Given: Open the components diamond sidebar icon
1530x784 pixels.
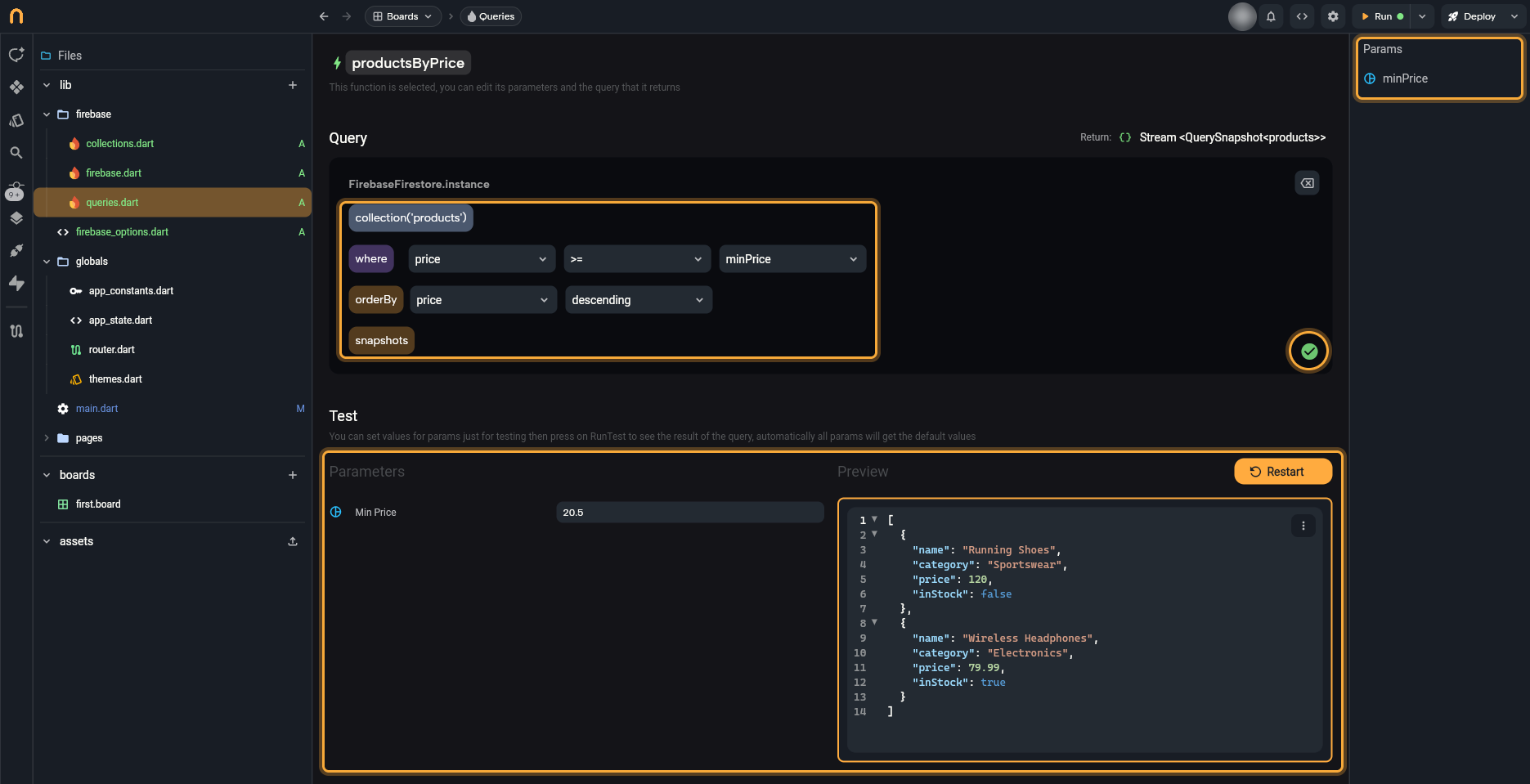Looking at the screenshot, I should click(x=16, y=87).
